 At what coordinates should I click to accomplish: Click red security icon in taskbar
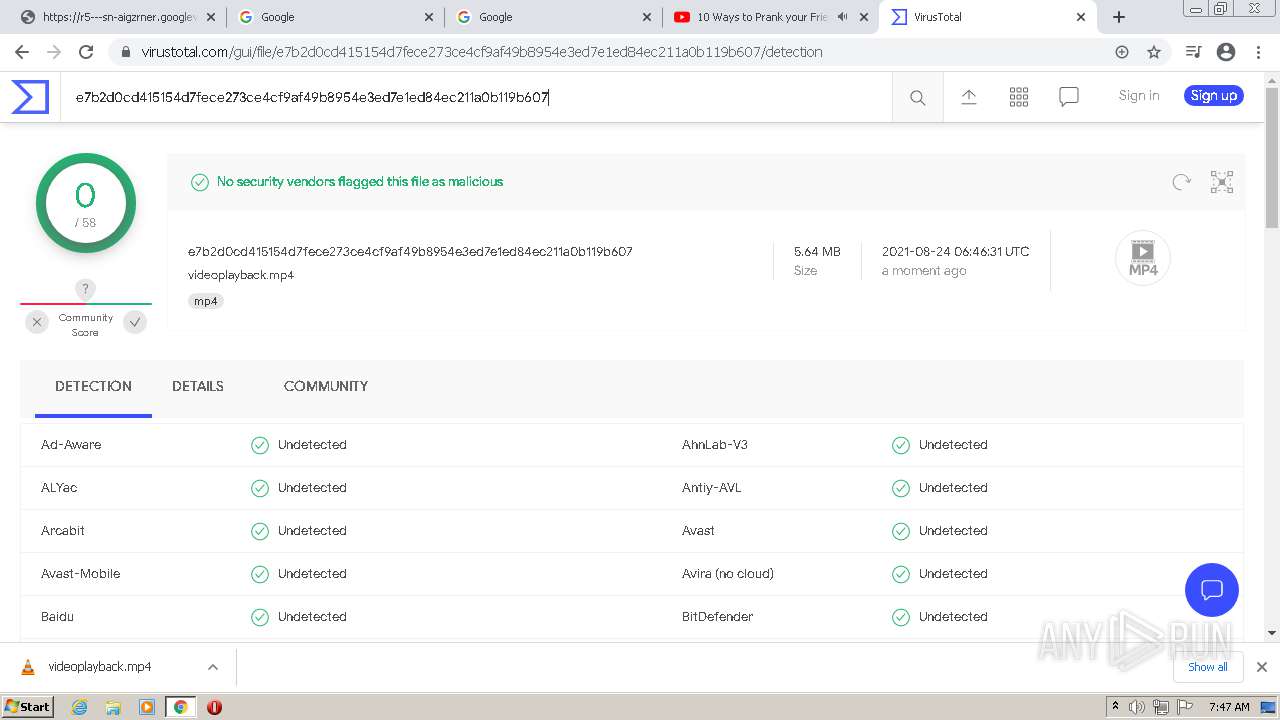point(214,707)
